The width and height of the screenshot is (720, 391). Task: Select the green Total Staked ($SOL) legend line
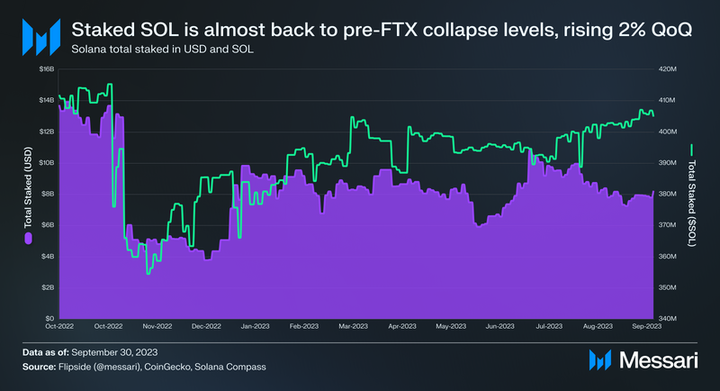(x=692, y=150)
